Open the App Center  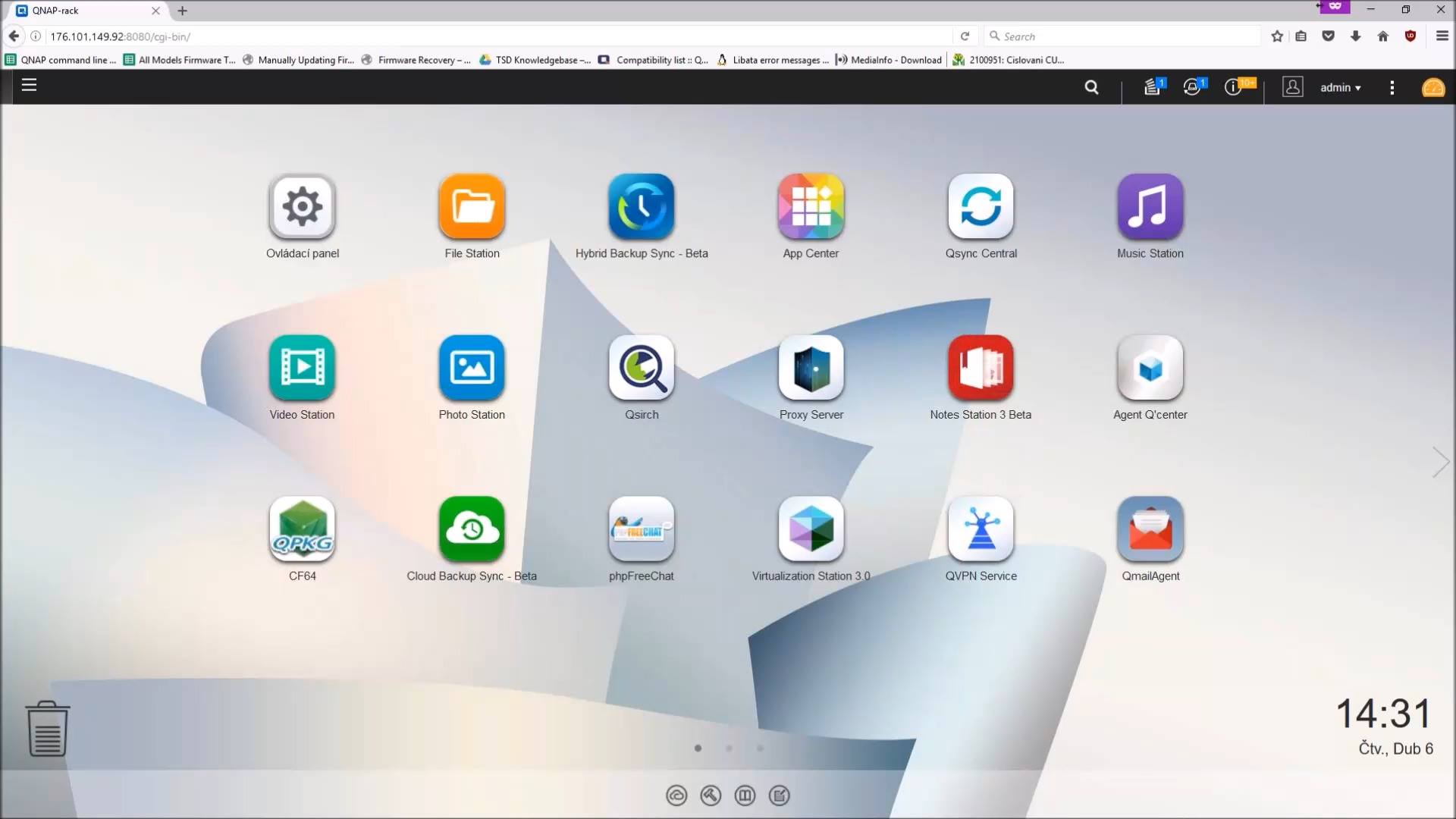(811, 207)
